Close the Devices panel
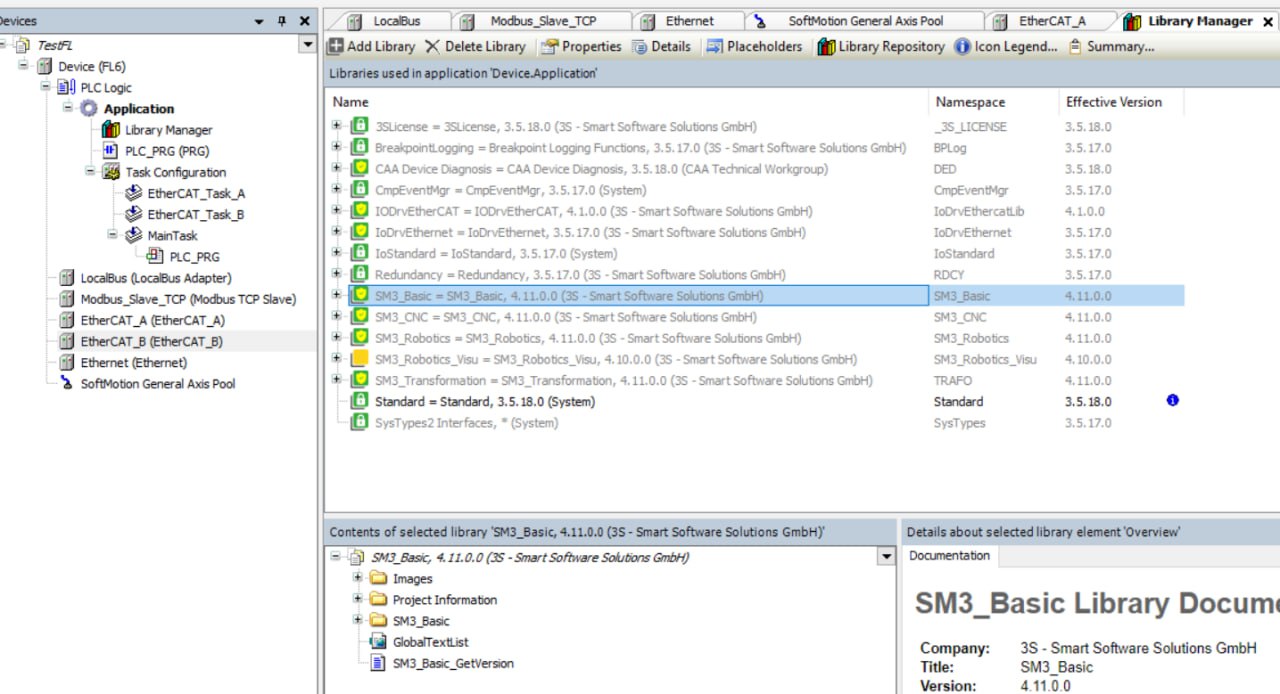 coord(304,21)
